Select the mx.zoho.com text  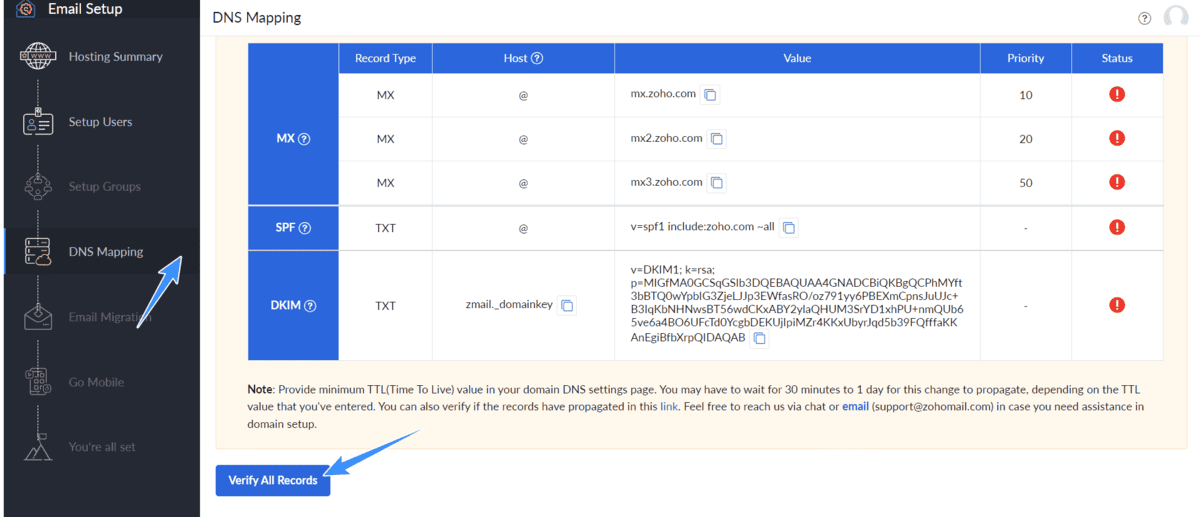click(x=663, y=94)
